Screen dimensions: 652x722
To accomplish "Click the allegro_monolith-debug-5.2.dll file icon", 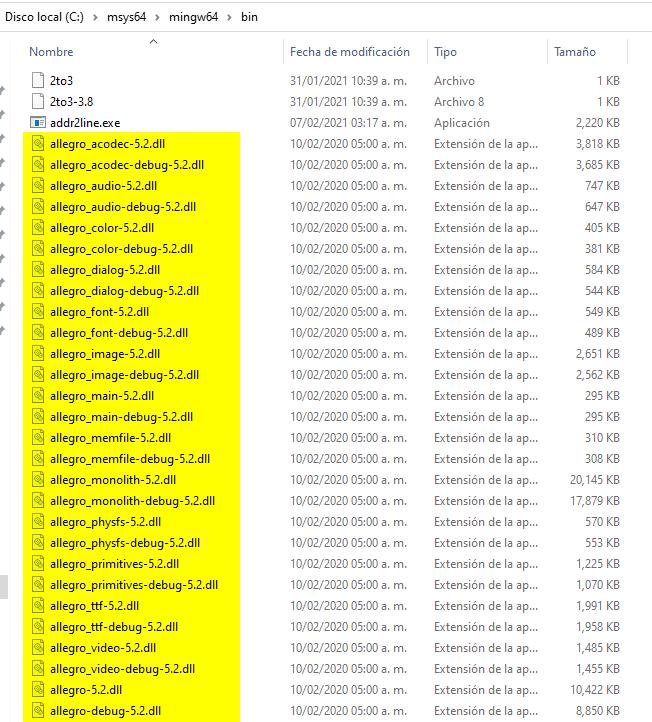I will point(38,501).
